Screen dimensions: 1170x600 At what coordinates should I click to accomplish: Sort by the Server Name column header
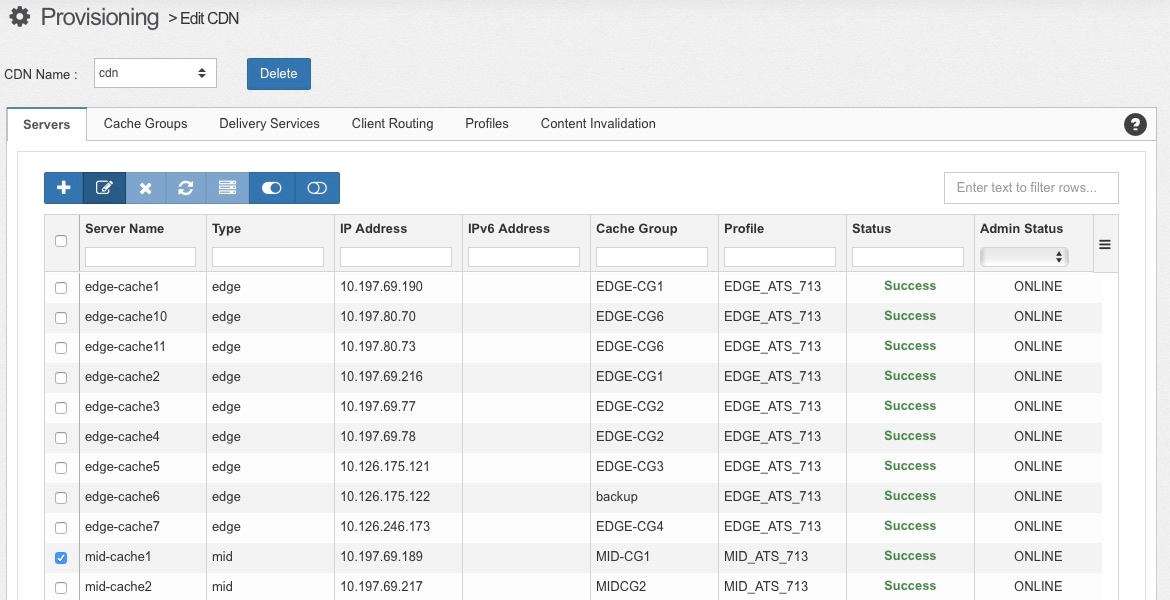tap(124, 229)
